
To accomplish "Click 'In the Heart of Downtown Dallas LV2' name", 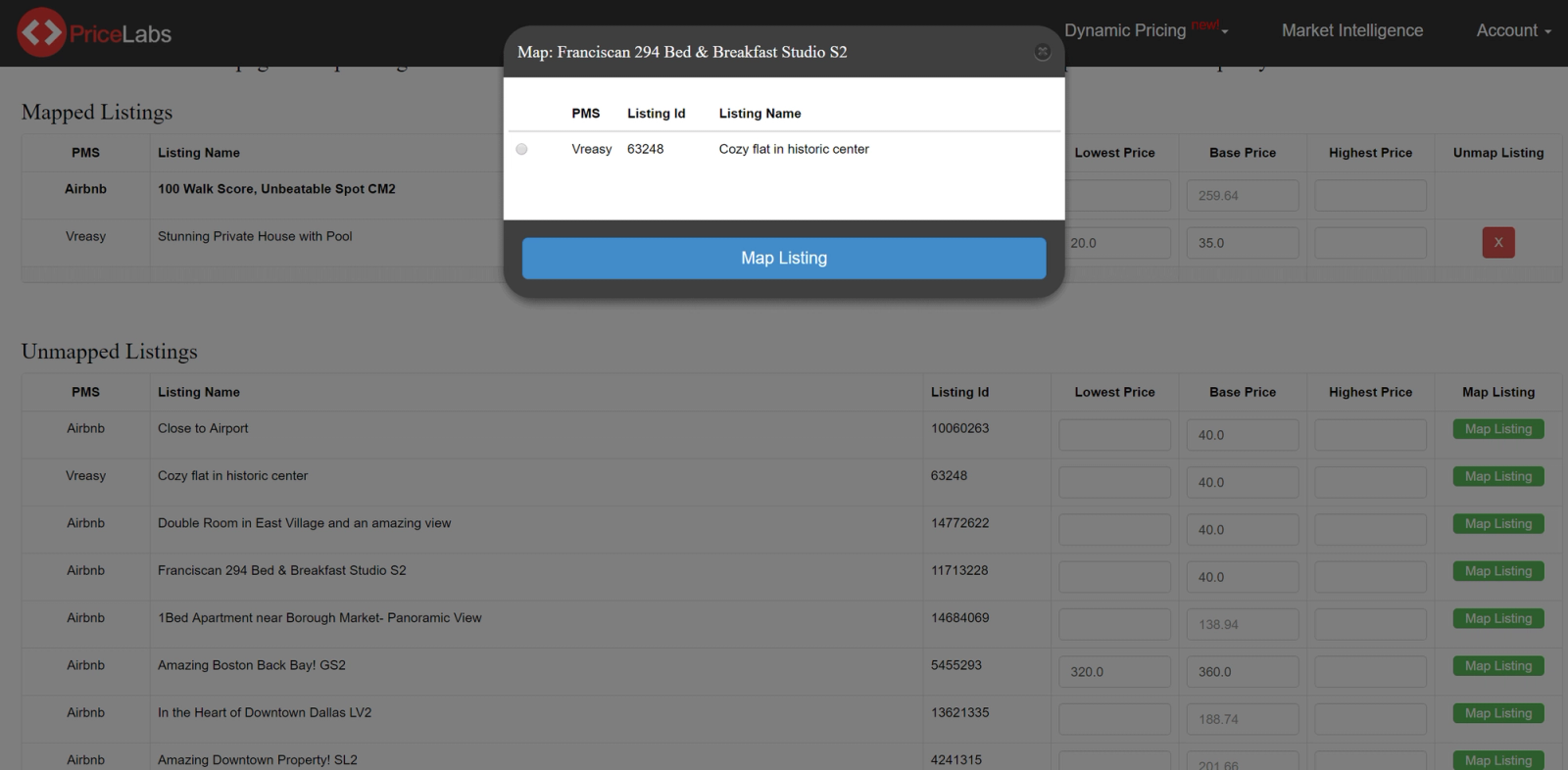I will [265, 712].
